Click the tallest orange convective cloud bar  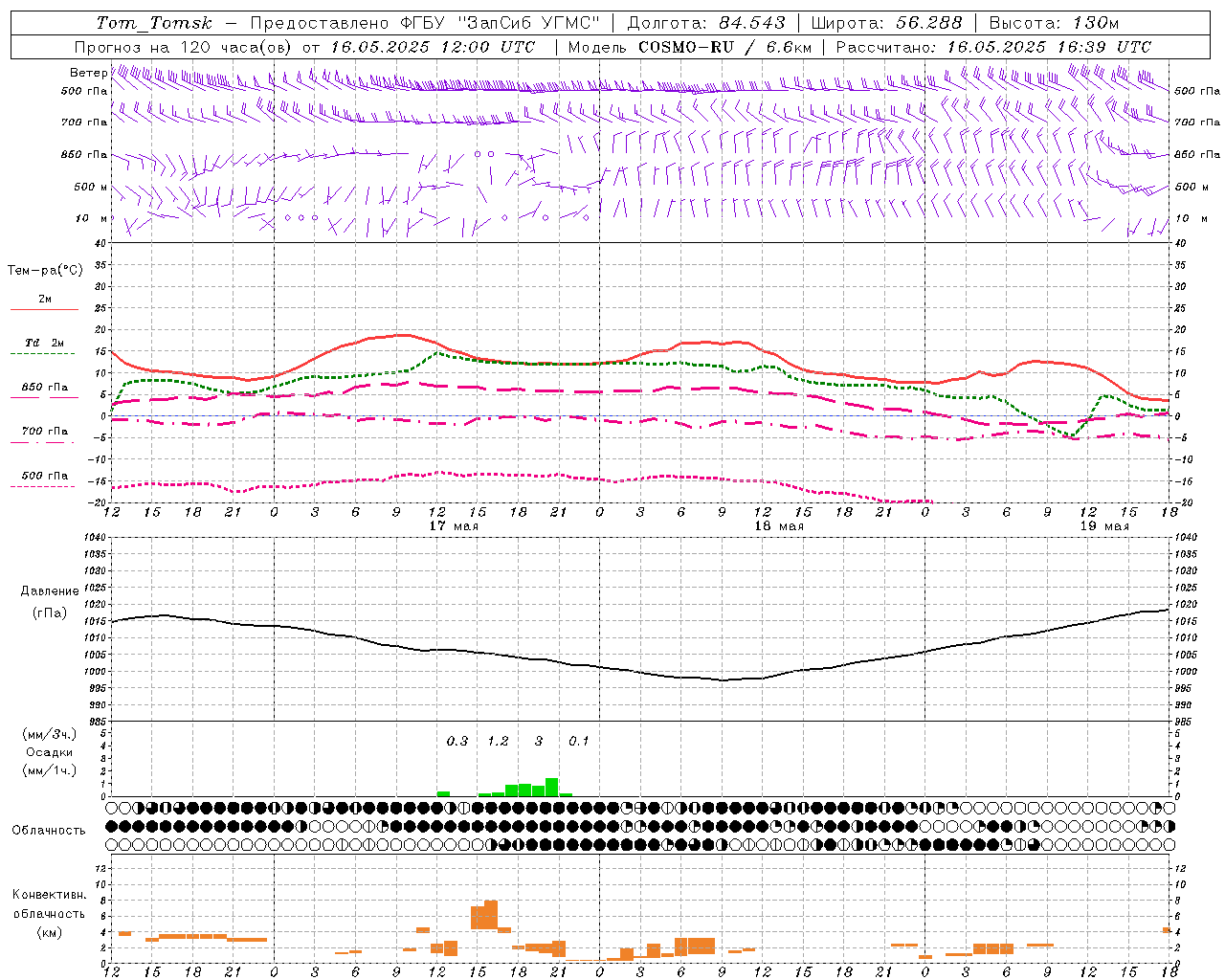click(x=491, y=914)
